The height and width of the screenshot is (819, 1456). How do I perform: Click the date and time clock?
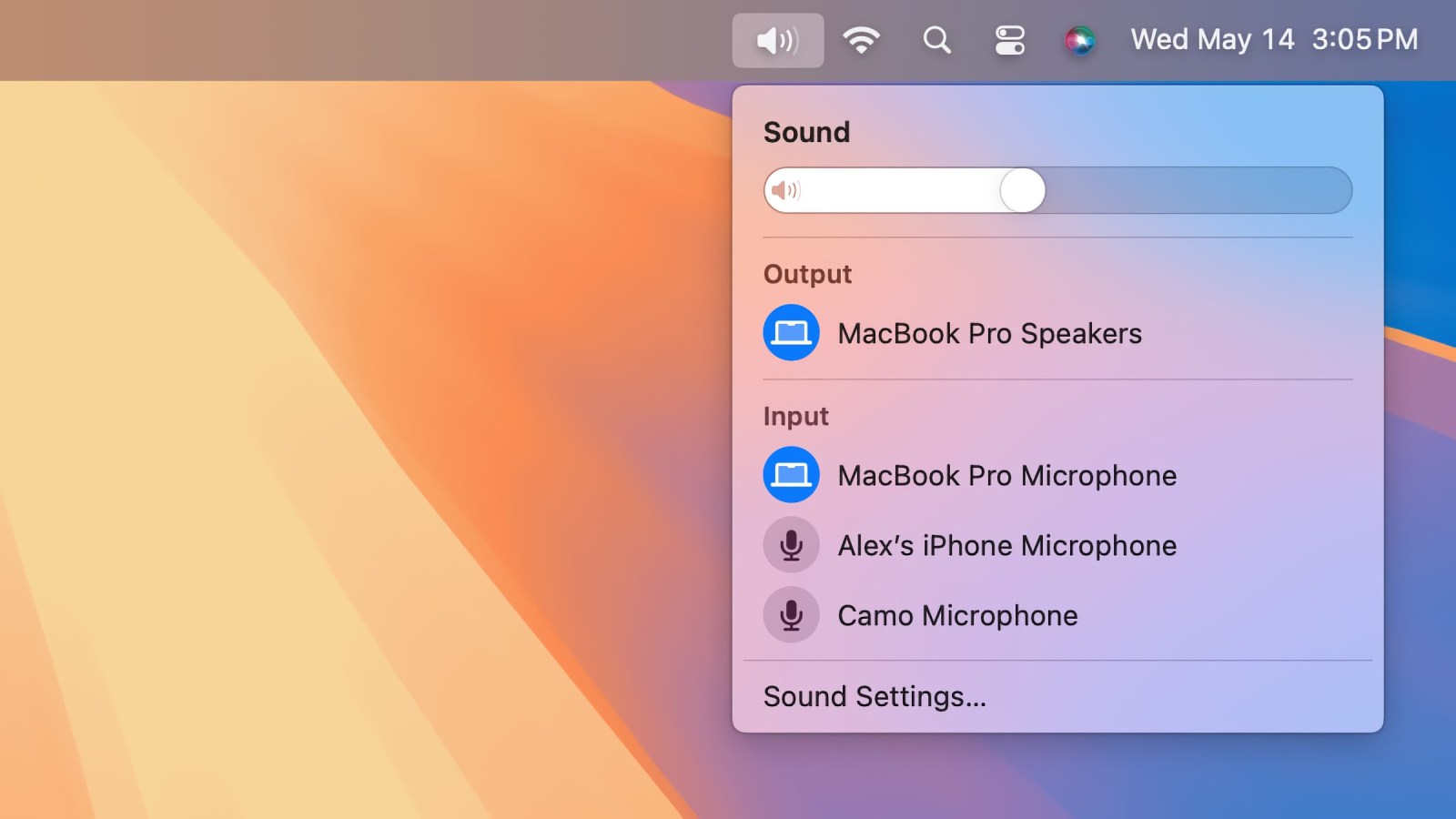(1273, 40)
